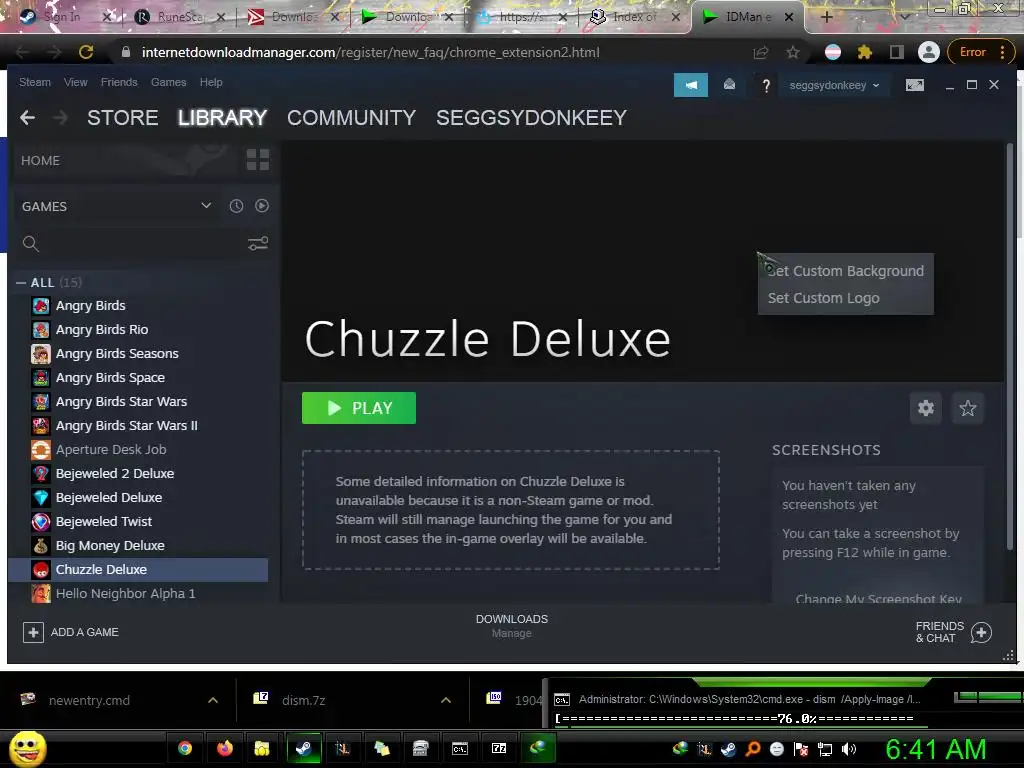Choose Set Custom Logo
The image size is (1024, 768).
846,298
